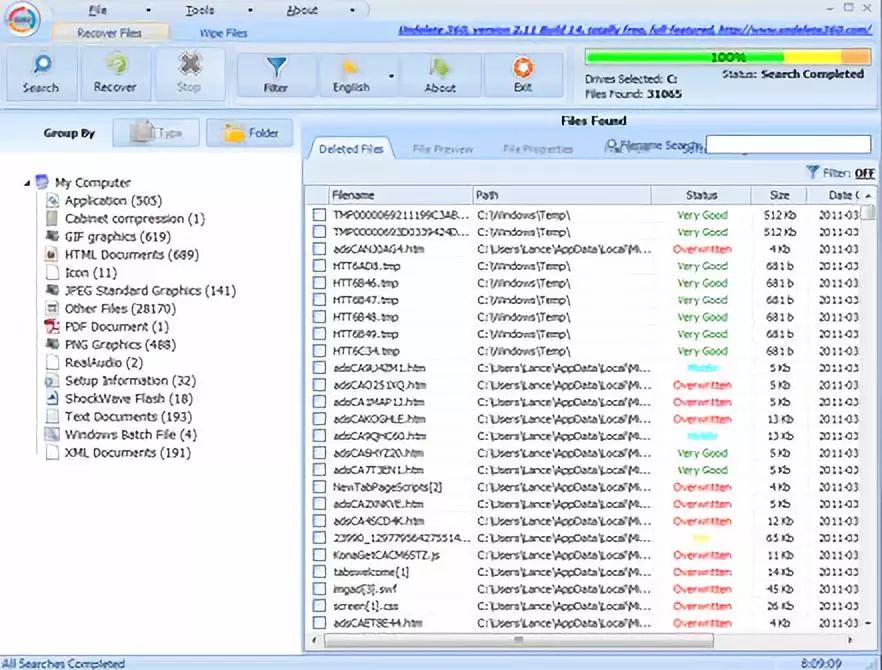The height and width of the screenshot is (670, 882).
Task: Open the English language dropdown arrow
Action: pos(391,75)
